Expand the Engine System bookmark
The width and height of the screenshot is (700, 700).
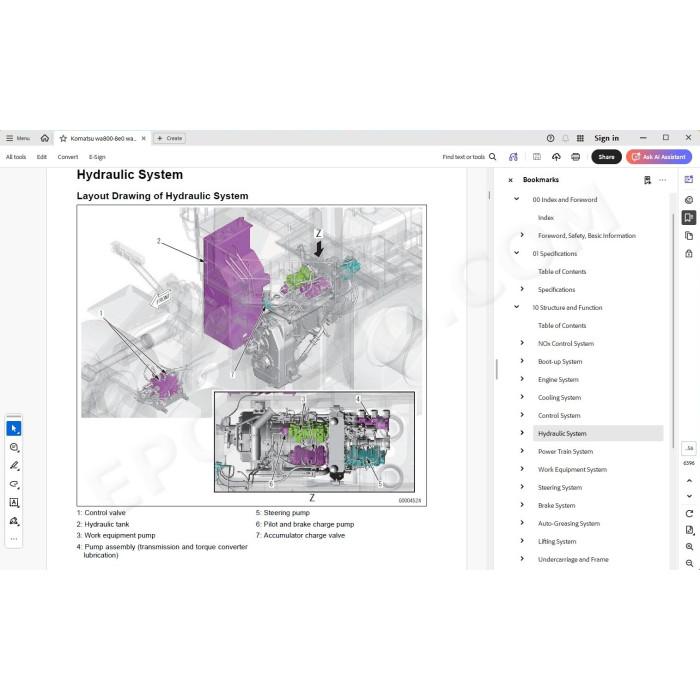point(522,379)
